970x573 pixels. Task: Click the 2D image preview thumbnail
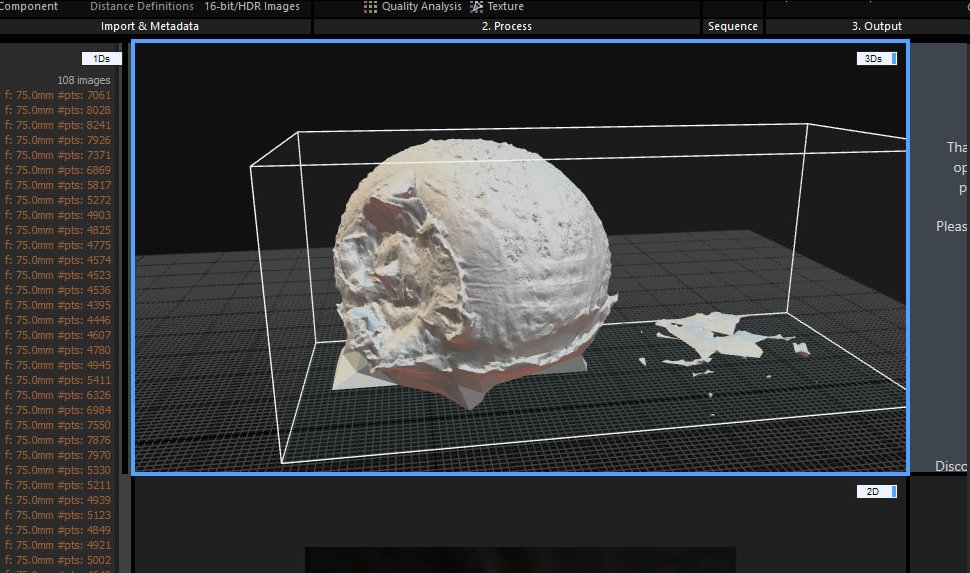[520, 559]
